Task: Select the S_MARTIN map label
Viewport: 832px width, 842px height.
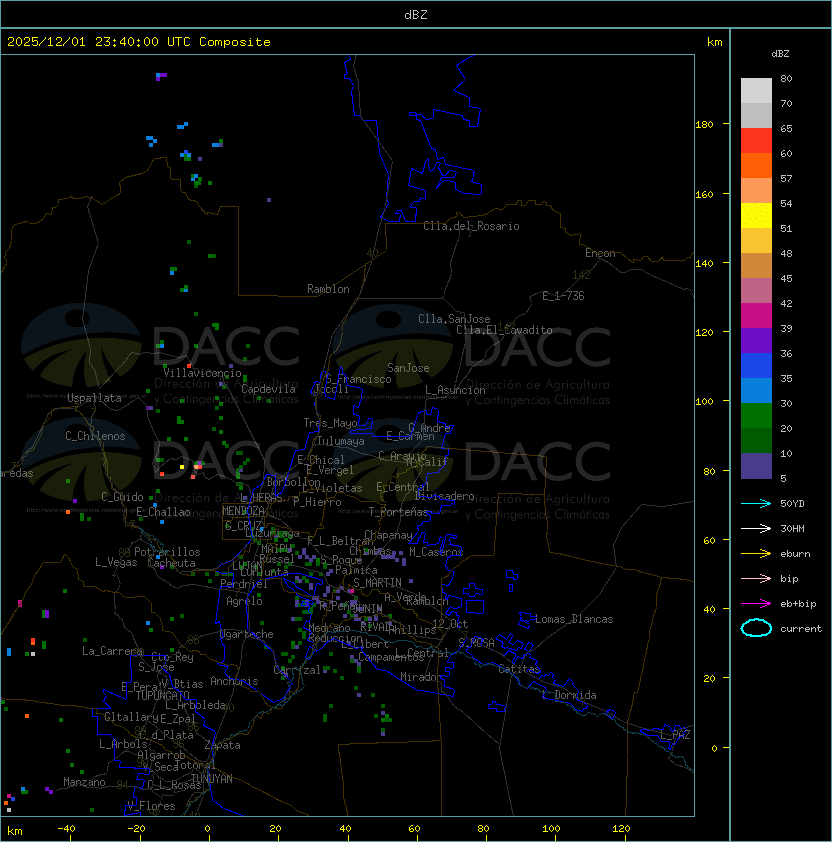Action: point(377,582)
